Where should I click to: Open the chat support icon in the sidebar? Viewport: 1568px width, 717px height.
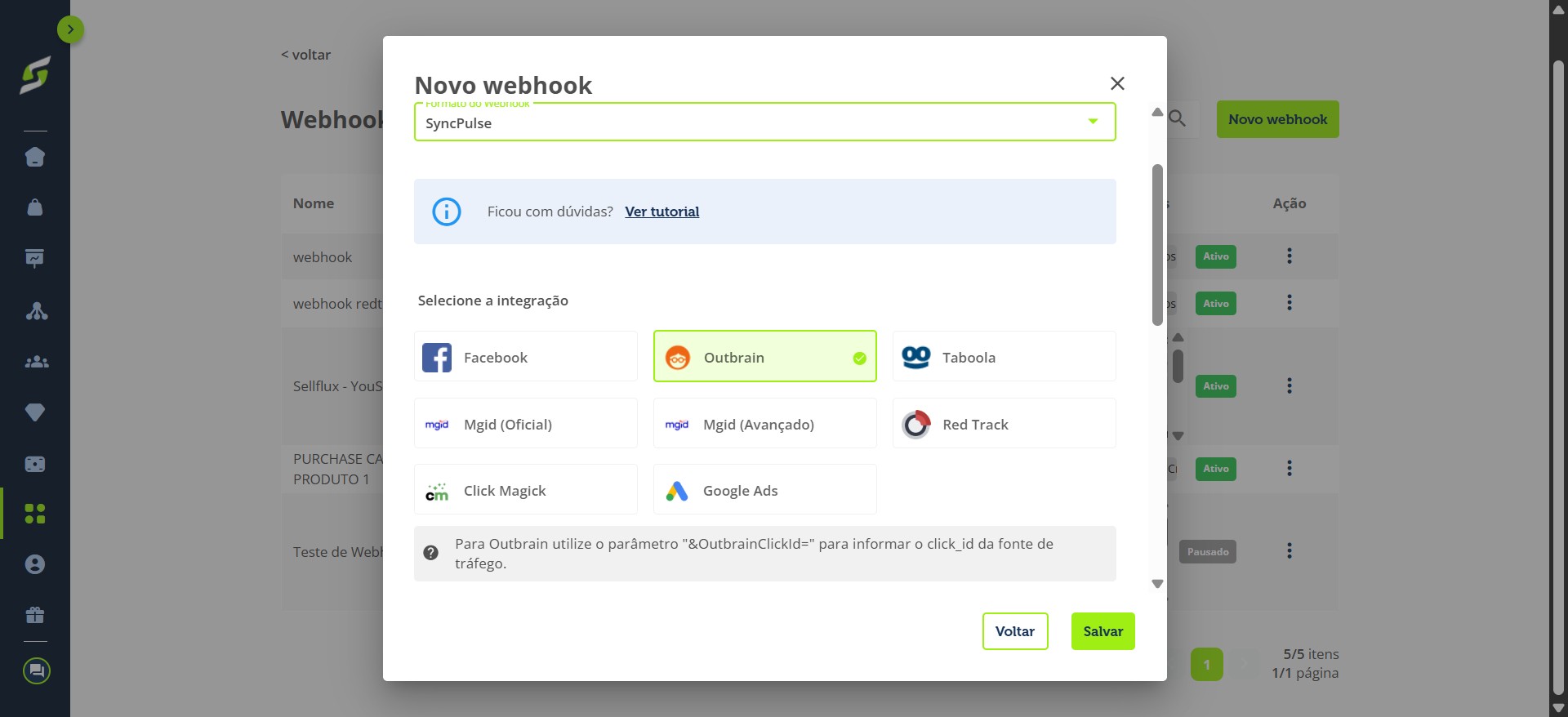point(36,671)
